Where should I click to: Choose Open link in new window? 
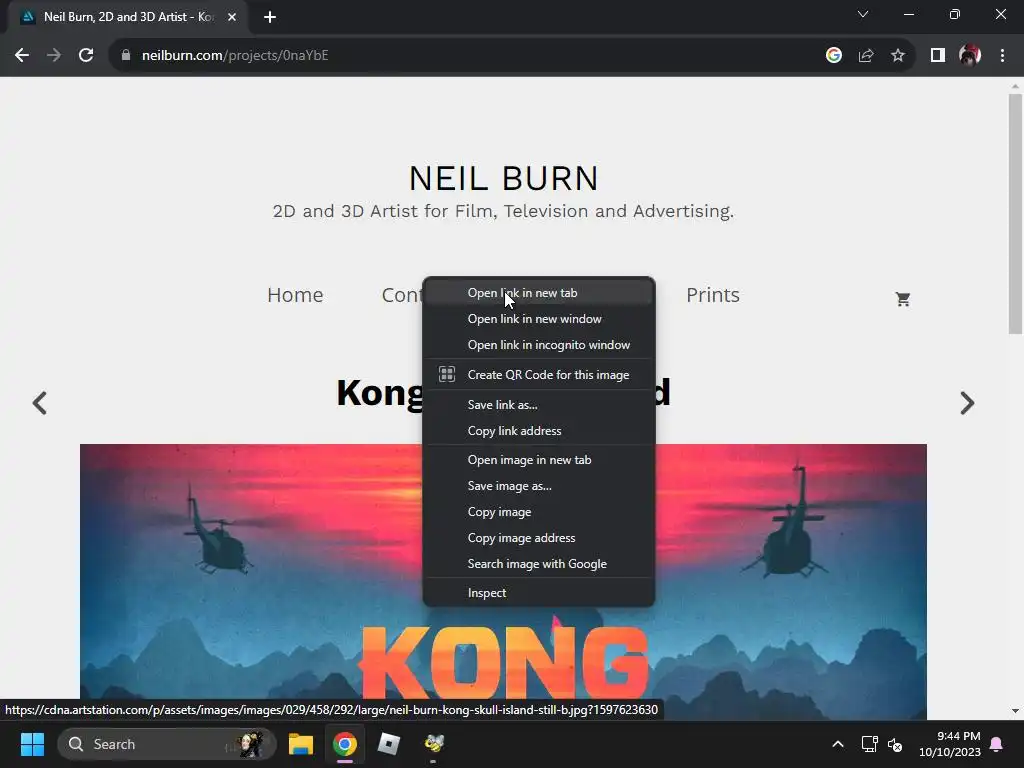pos(539,319)
